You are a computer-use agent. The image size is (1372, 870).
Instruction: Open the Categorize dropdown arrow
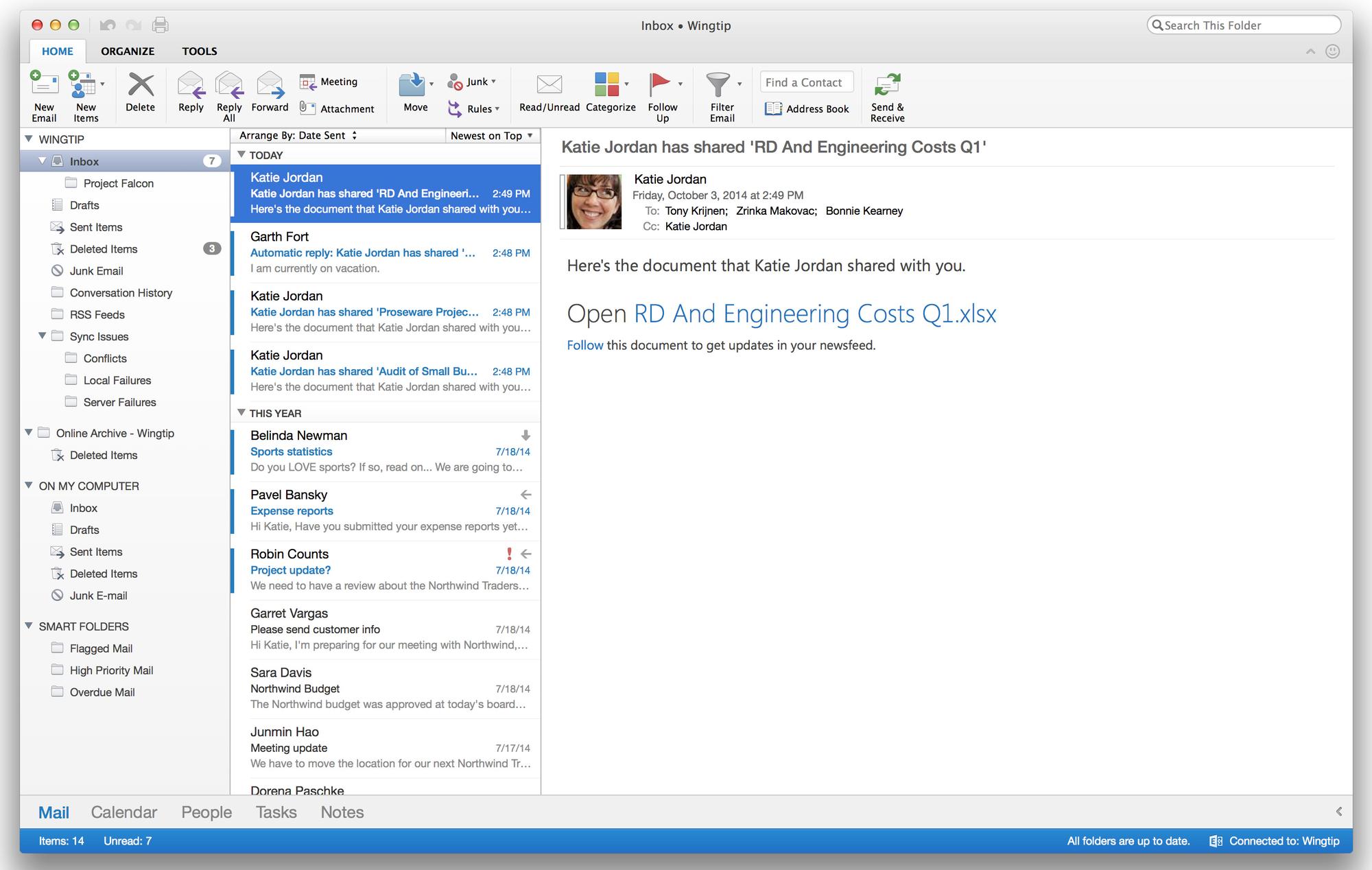[626, 84]
